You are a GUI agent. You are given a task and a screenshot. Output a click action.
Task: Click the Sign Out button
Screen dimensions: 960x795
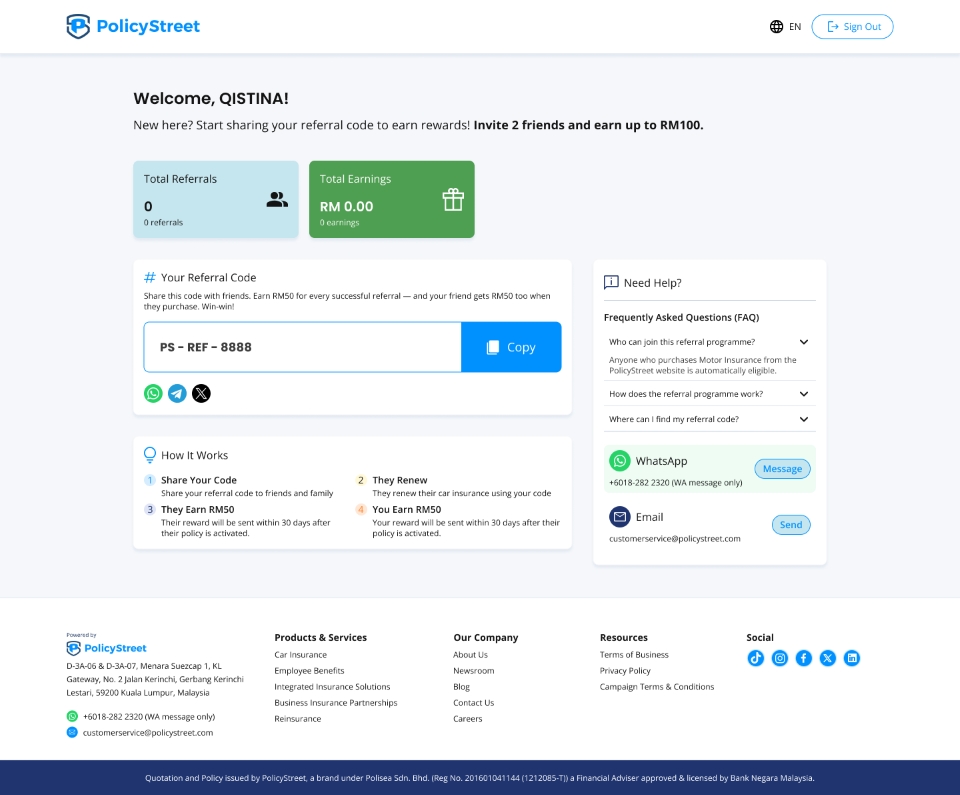click(x=852, y=26)
